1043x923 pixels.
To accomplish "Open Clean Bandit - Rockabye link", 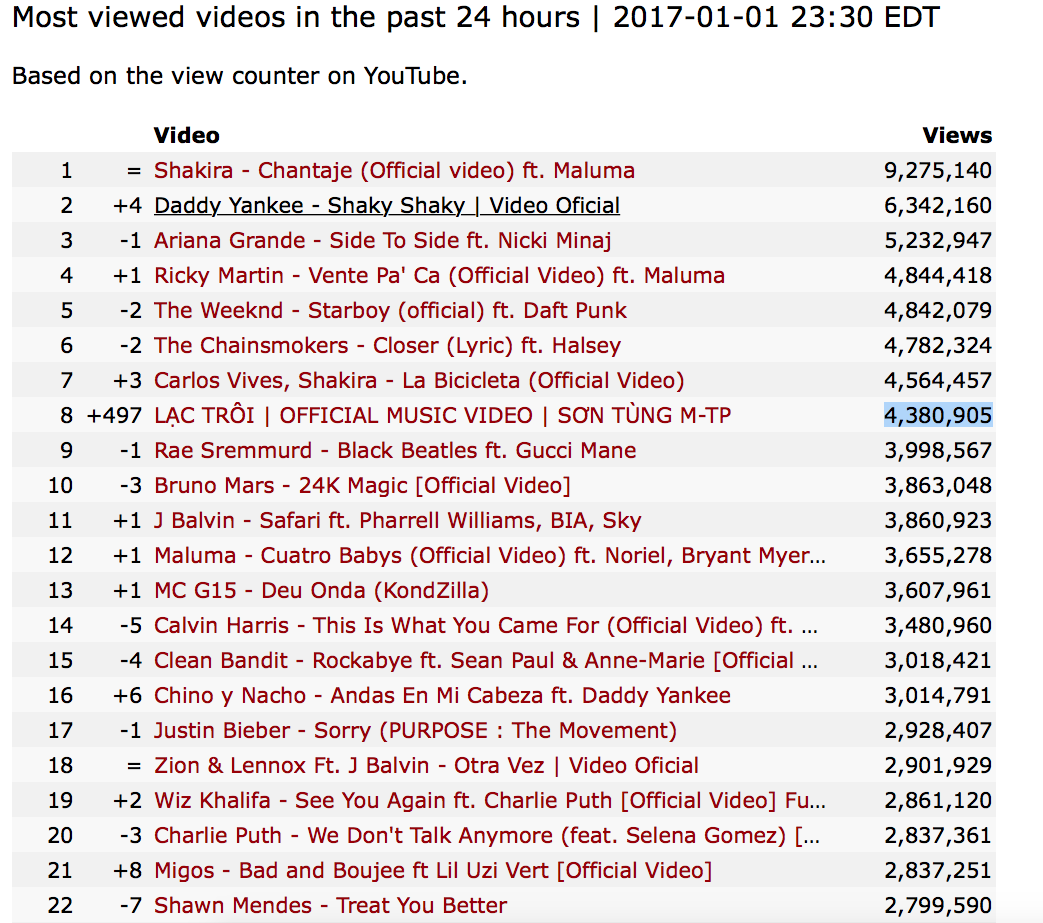I will pos(486,661).
